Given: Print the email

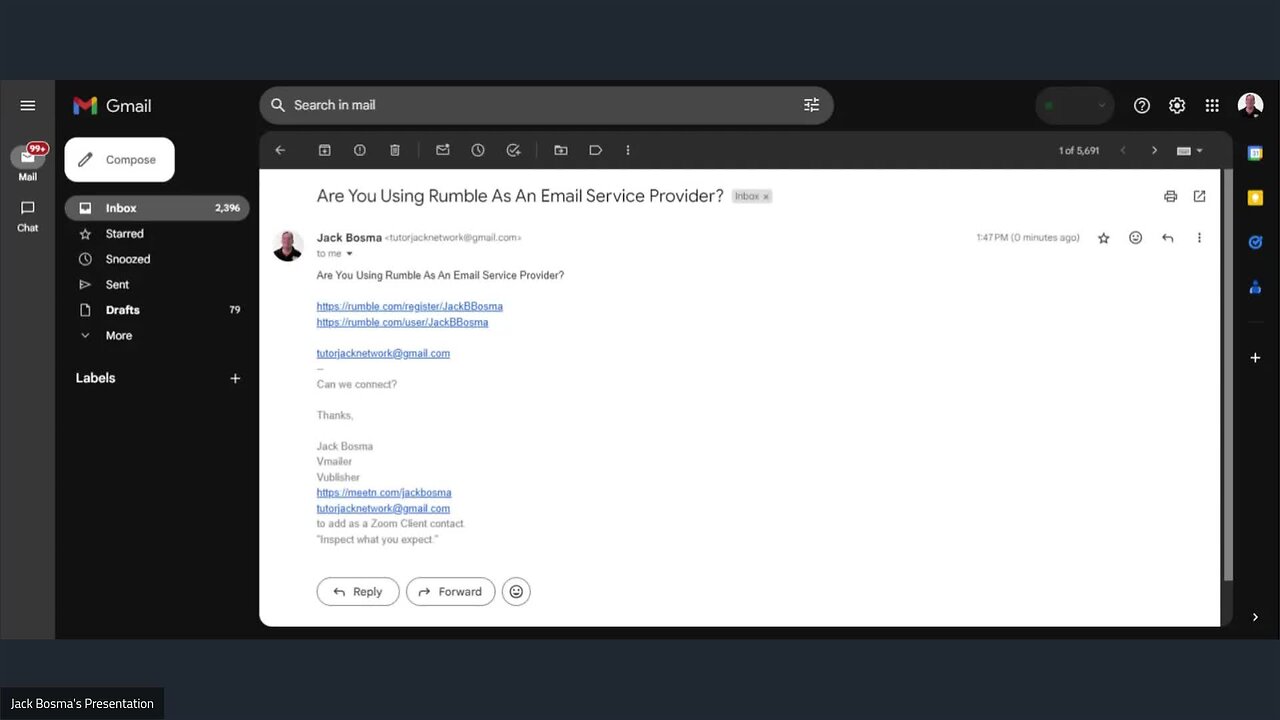Looking at the screenshot, I should (x=1170, y=196).
